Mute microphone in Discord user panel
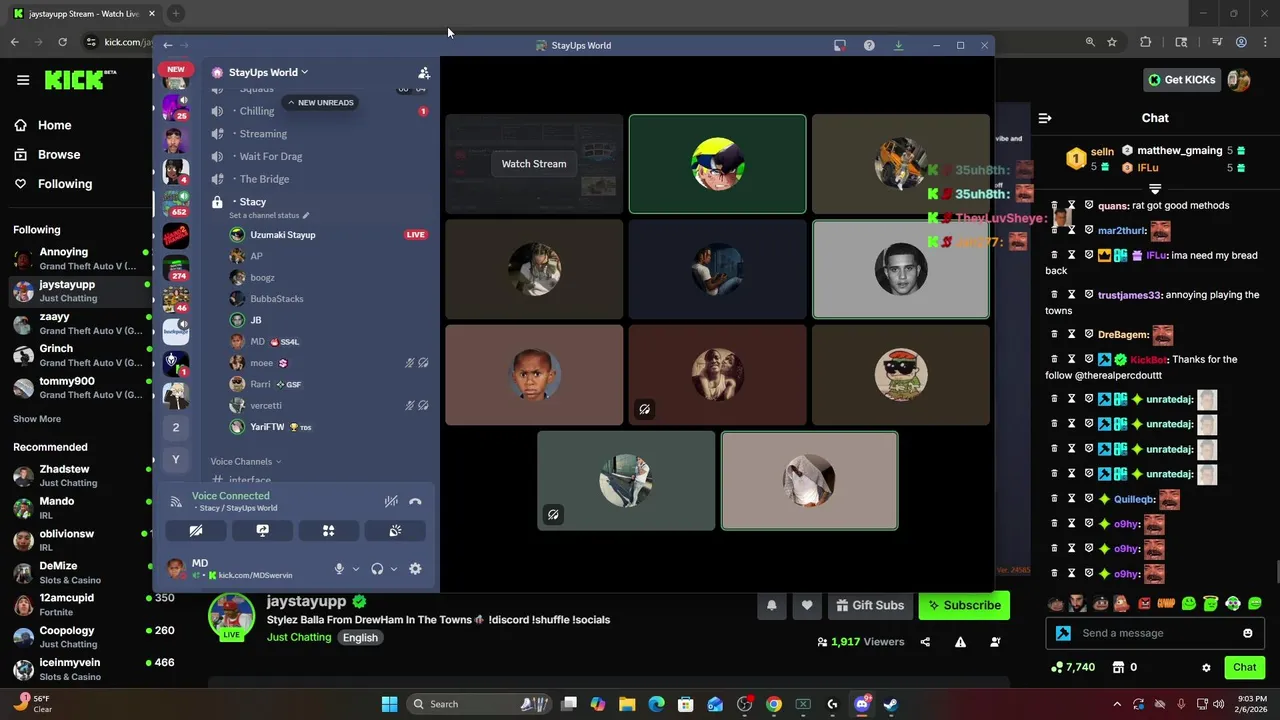 (339, 569)
